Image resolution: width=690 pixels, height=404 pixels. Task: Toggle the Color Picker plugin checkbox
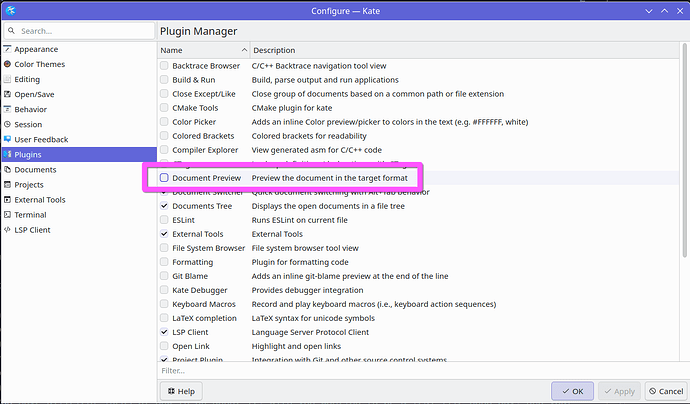pyautogui.click(x=164, y=121)
